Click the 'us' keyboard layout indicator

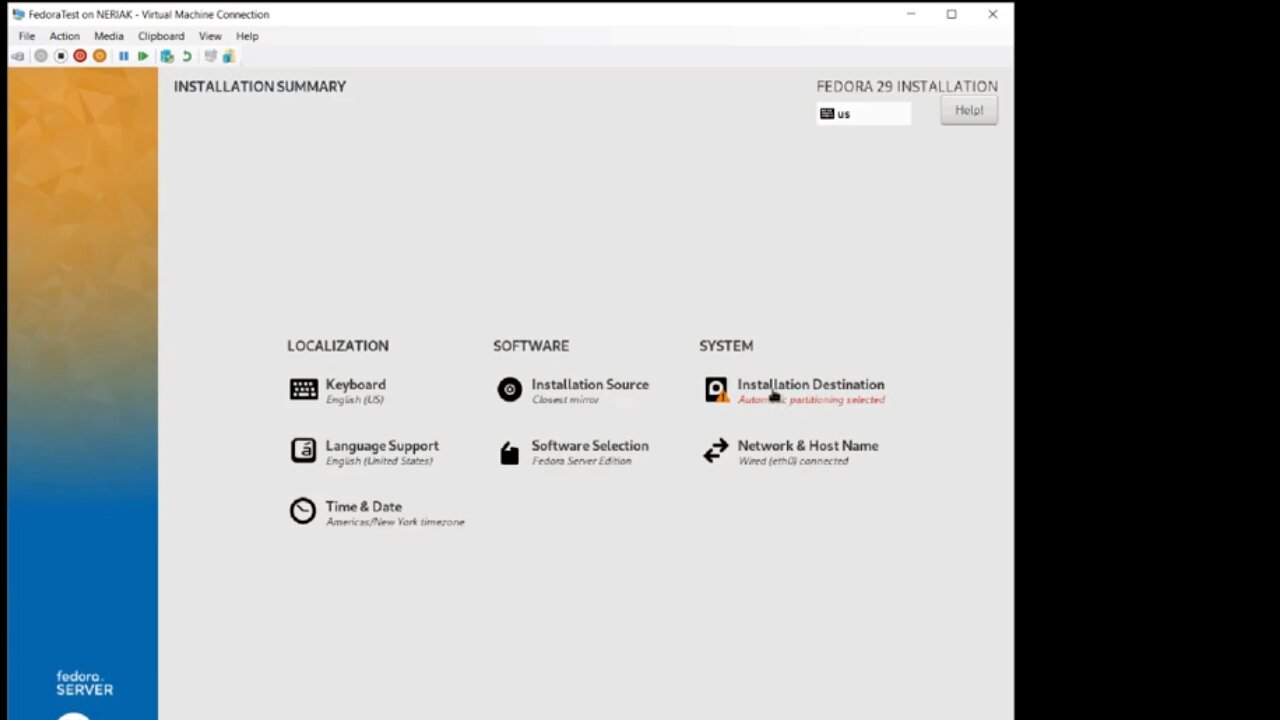(x=864, y=114)
